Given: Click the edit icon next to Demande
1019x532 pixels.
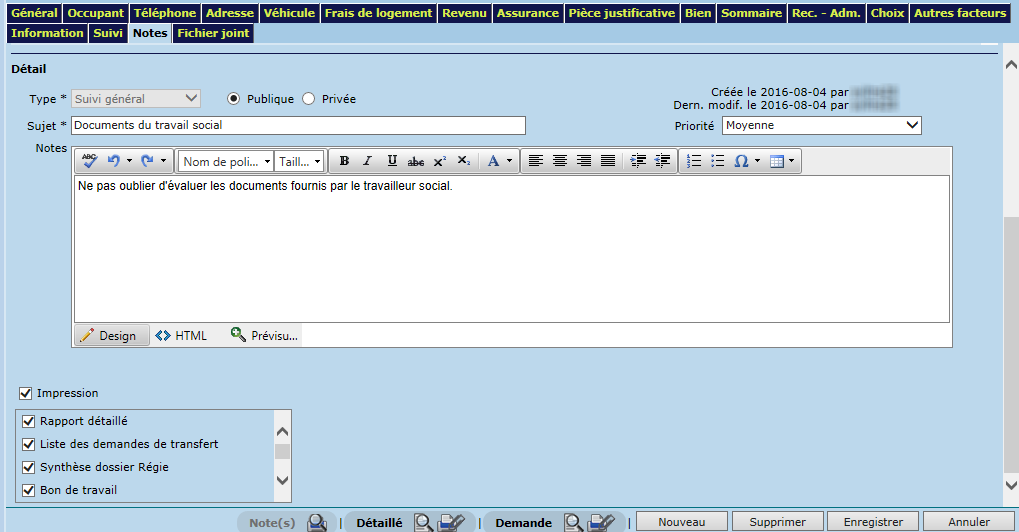Looking at the screenshot, I should tap(601, 522).
